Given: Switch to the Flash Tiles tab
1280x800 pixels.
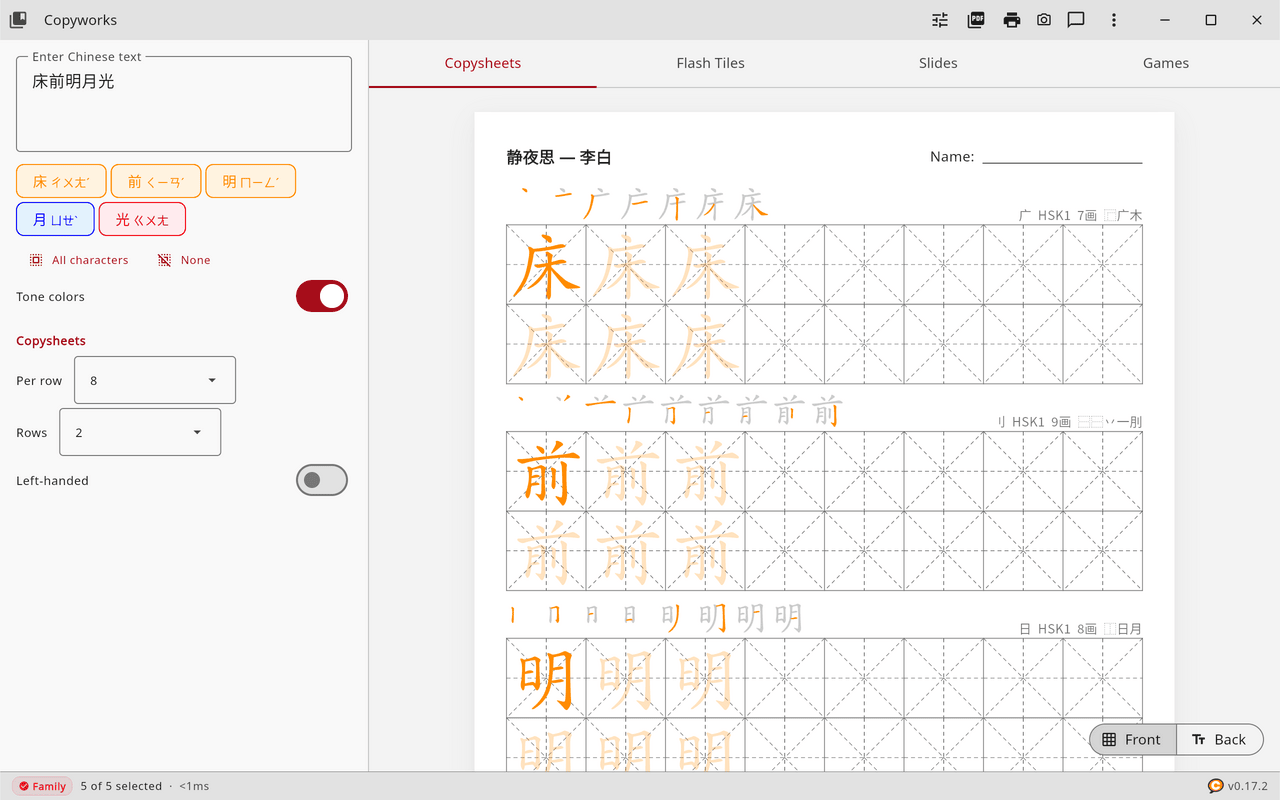Looking at the screenshot, I should point(710,63).
